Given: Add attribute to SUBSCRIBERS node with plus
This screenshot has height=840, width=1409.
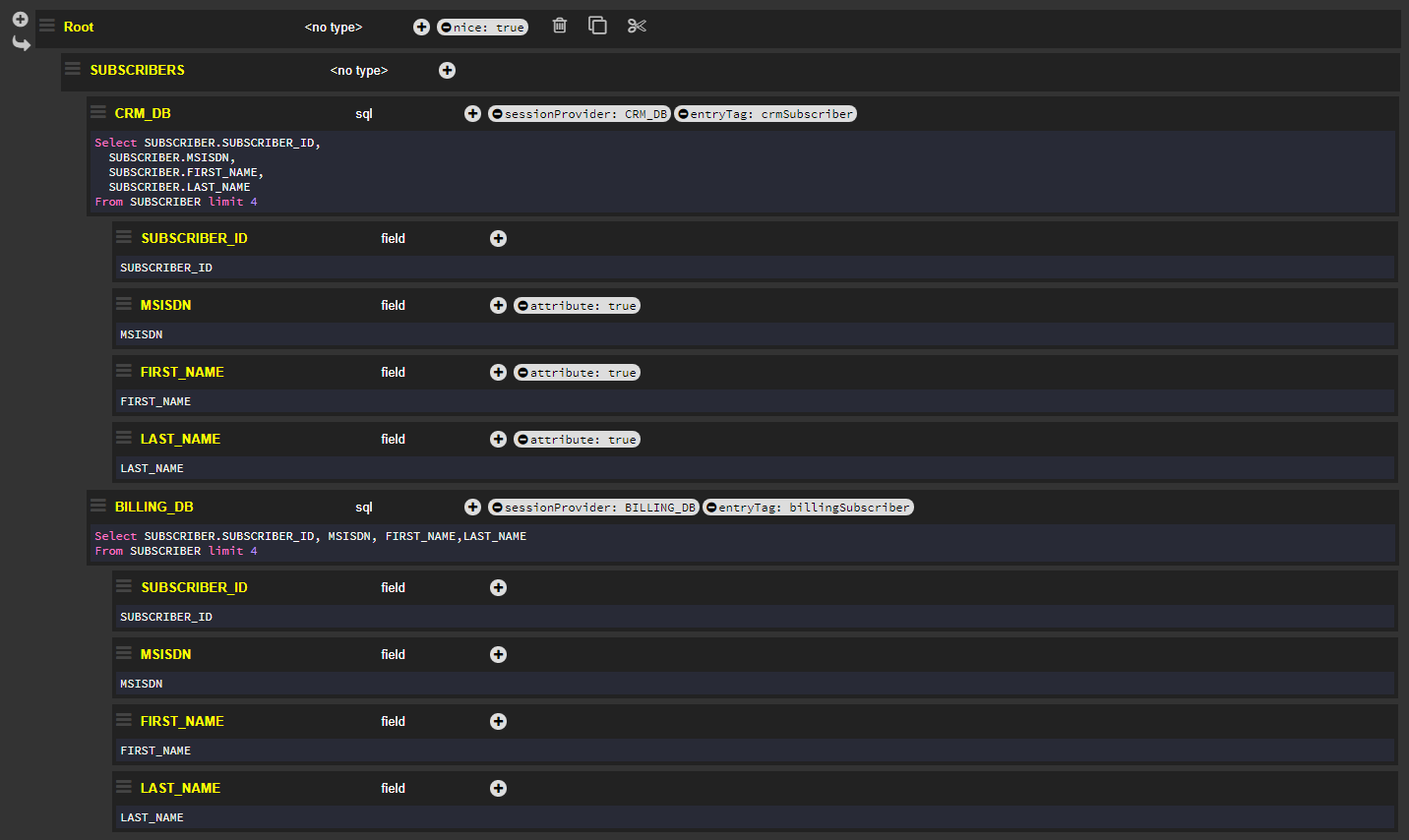Looking at the screenshot, I should 447,70.
